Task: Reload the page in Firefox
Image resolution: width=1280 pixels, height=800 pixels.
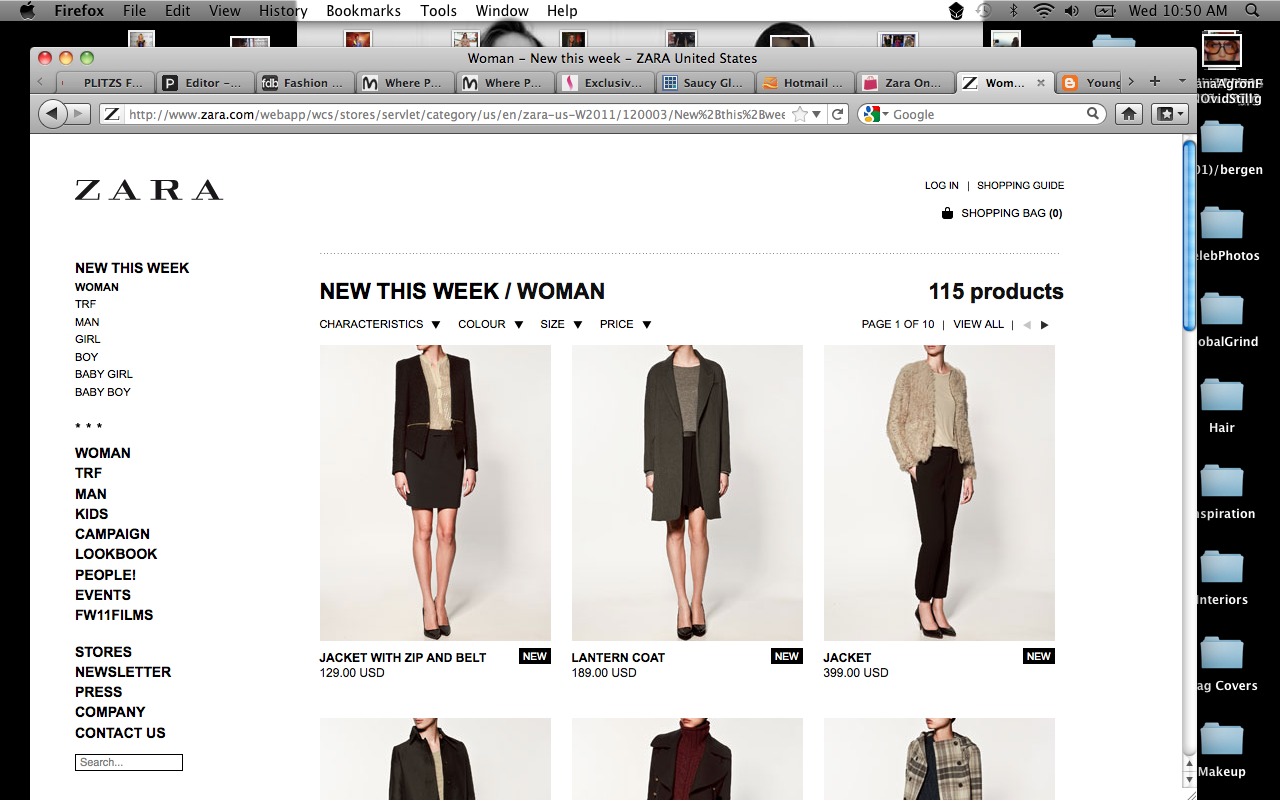Action: point(837,113)
